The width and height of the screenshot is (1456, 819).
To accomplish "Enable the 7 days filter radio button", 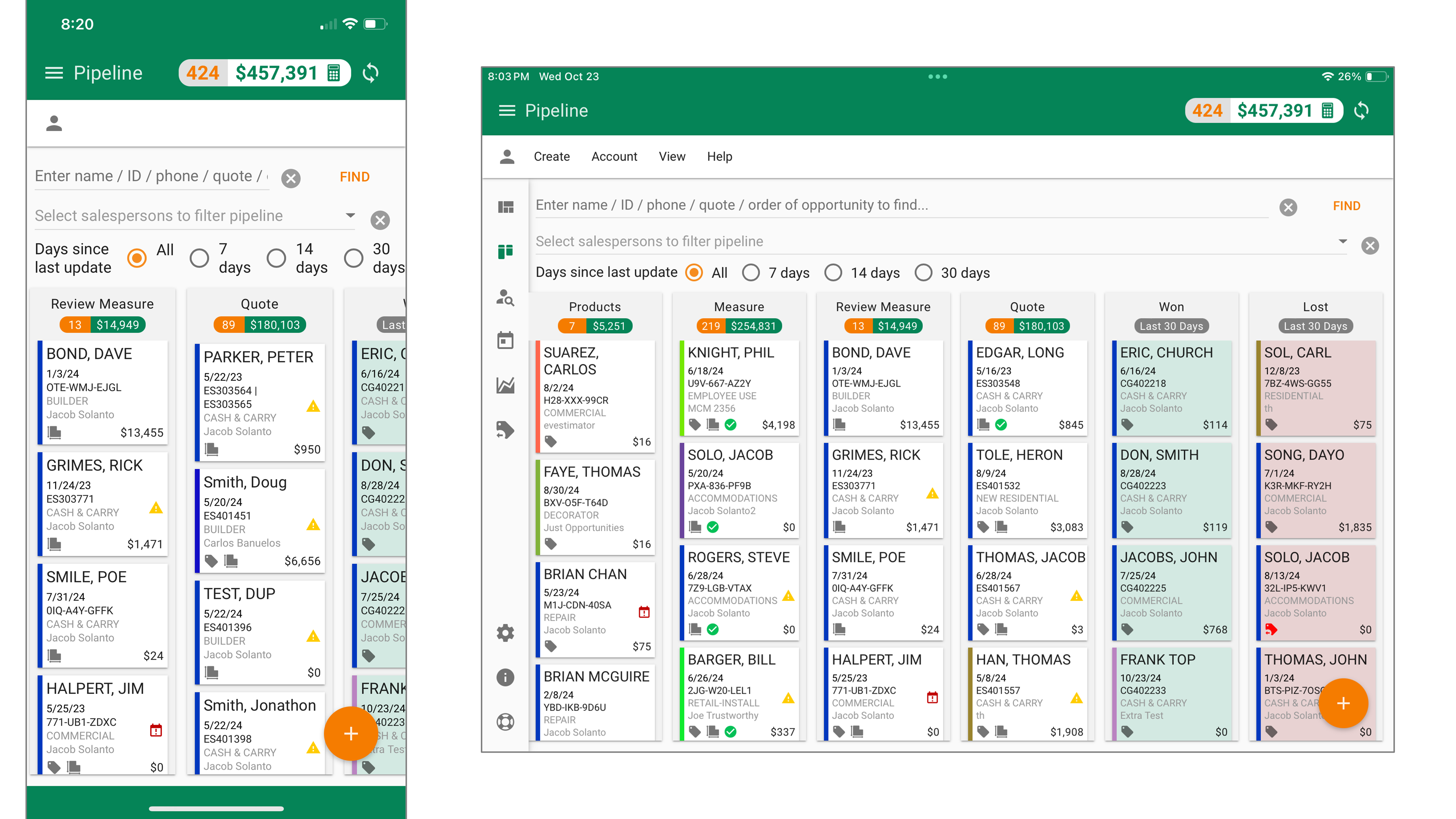I will 752,272.
